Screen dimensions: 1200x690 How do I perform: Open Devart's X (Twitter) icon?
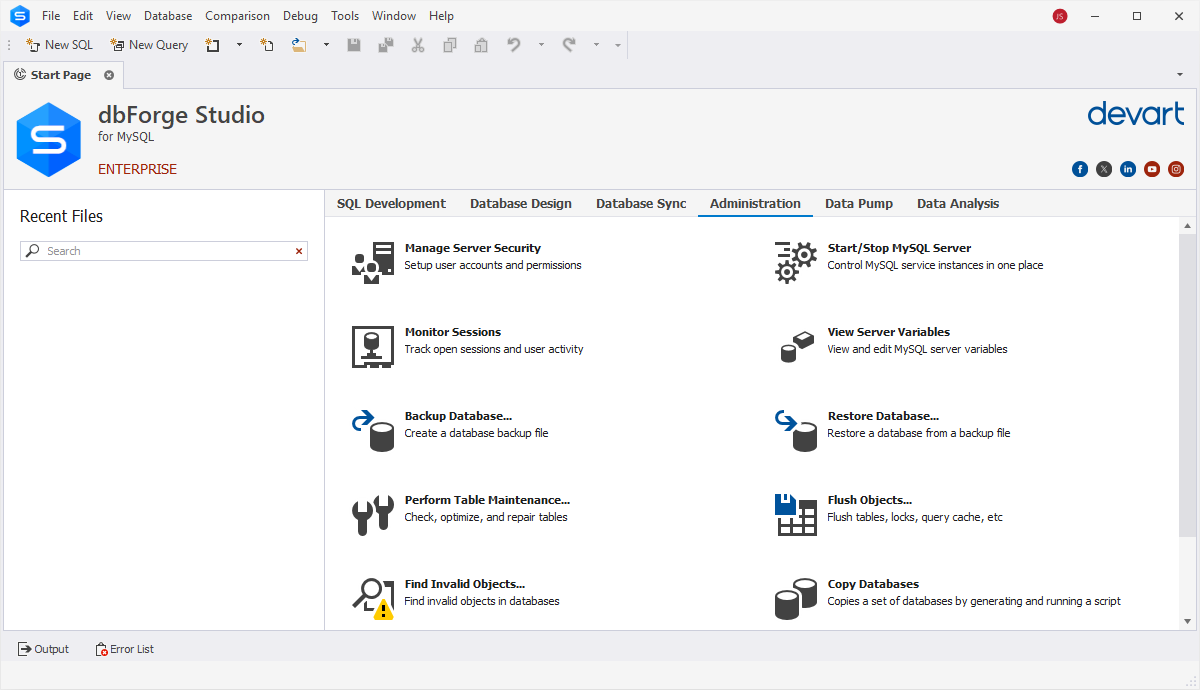1104,169
